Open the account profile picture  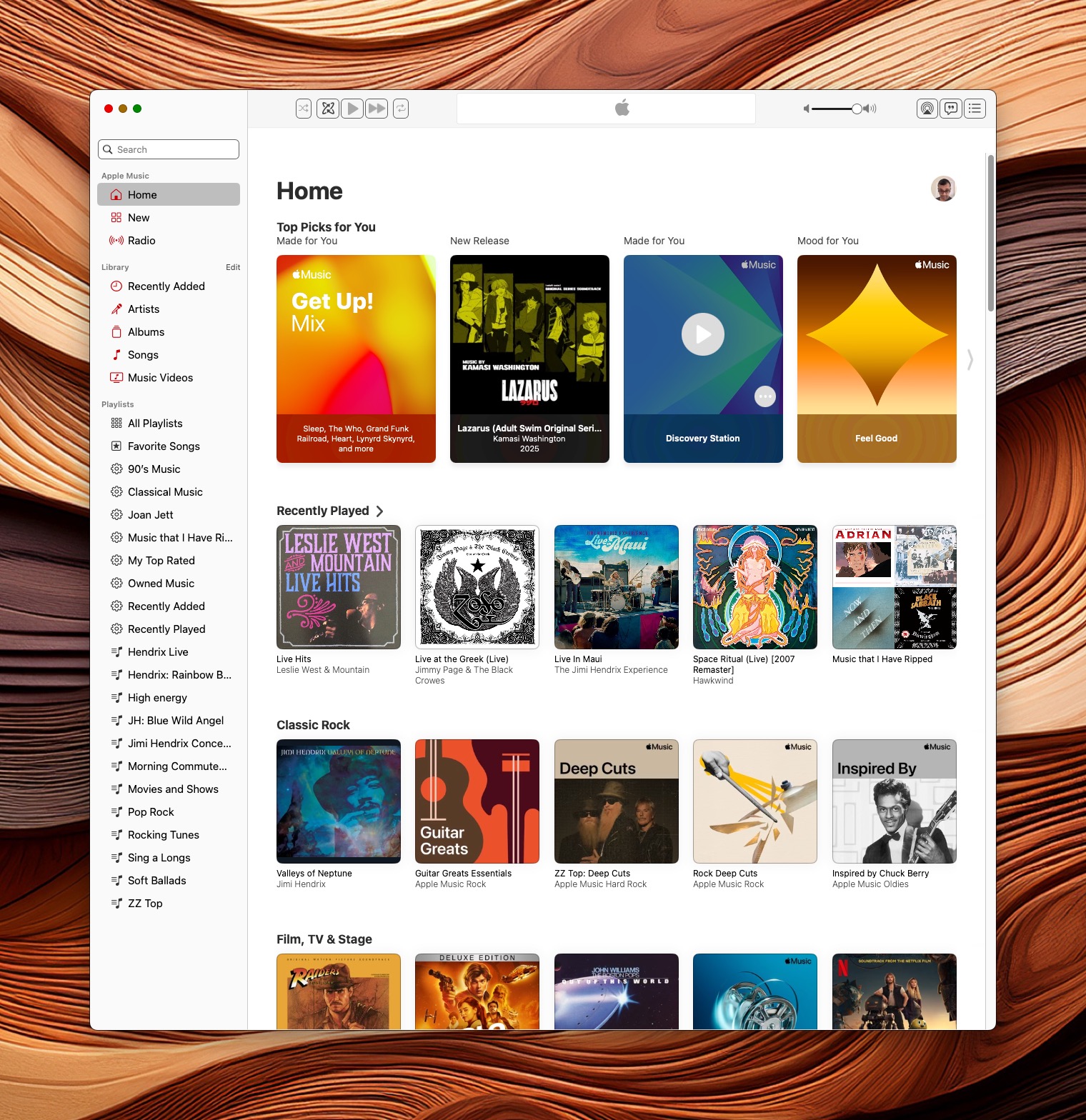943,189
